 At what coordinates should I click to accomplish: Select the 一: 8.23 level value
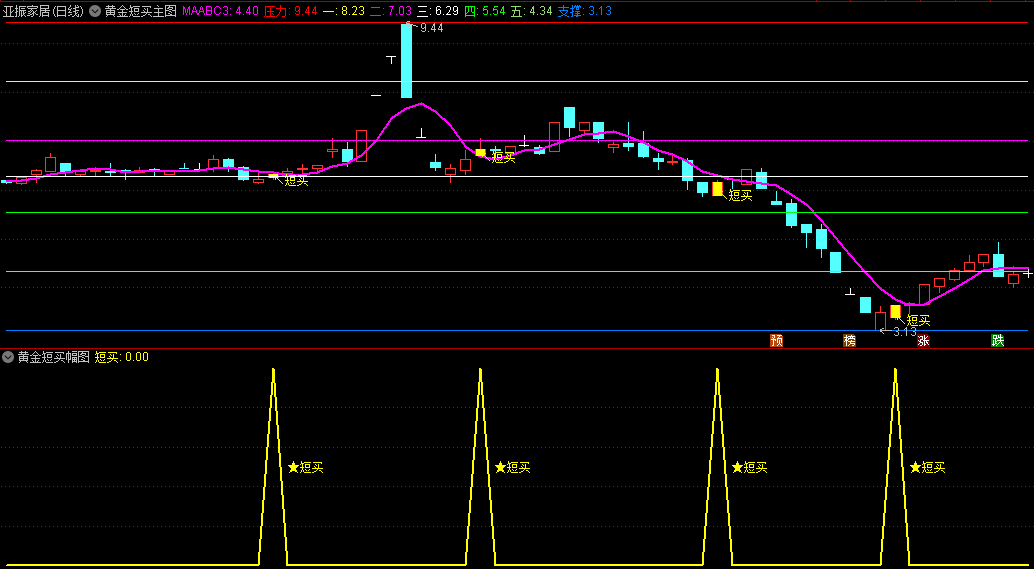[343, 11]
